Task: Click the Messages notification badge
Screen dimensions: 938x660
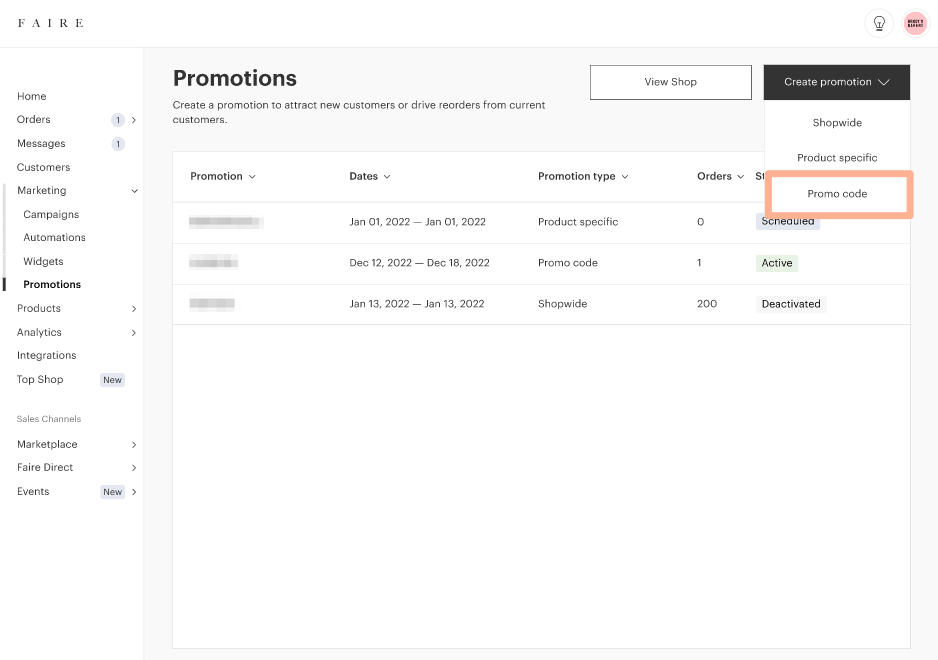Action: coord(118,144)
